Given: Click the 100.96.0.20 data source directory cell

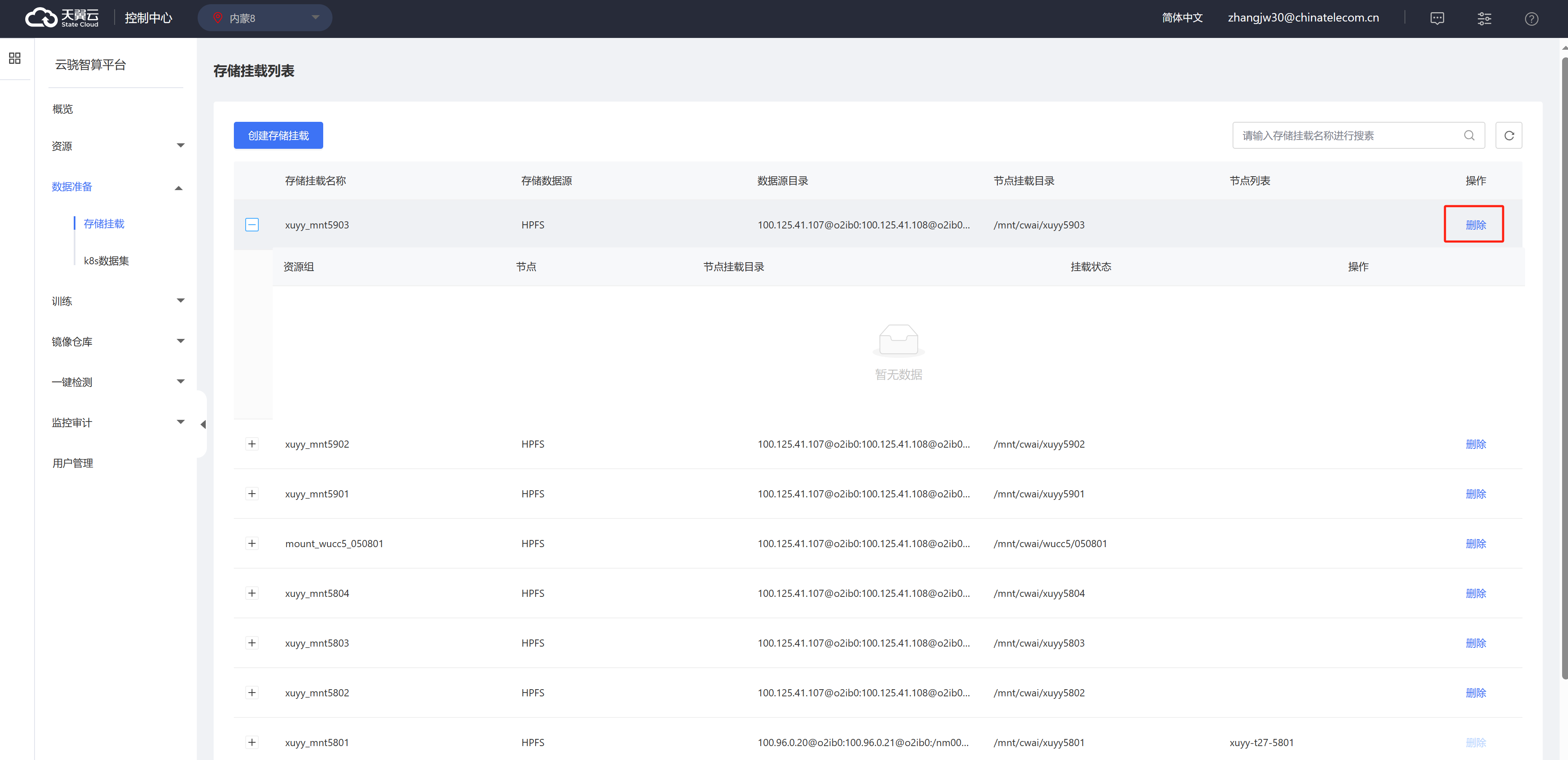Looking at the screenshot, I should [x=863, y=742].
